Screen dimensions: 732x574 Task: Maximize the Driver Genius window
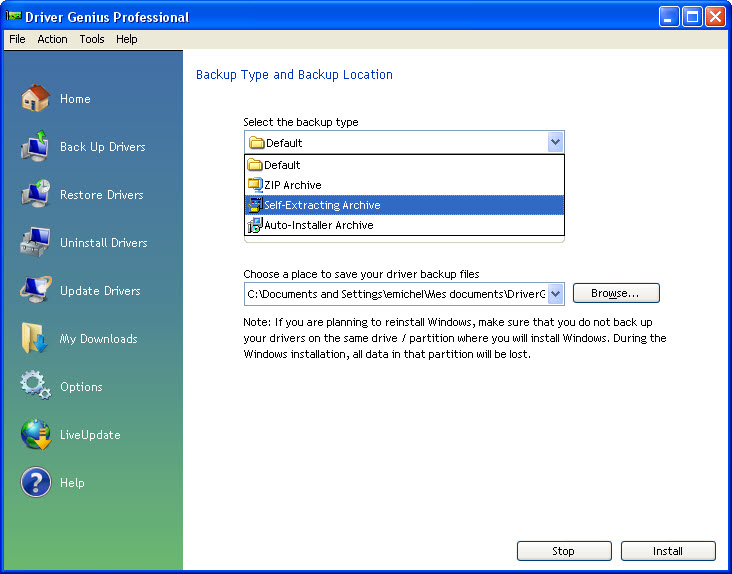[x=692, y=17]
